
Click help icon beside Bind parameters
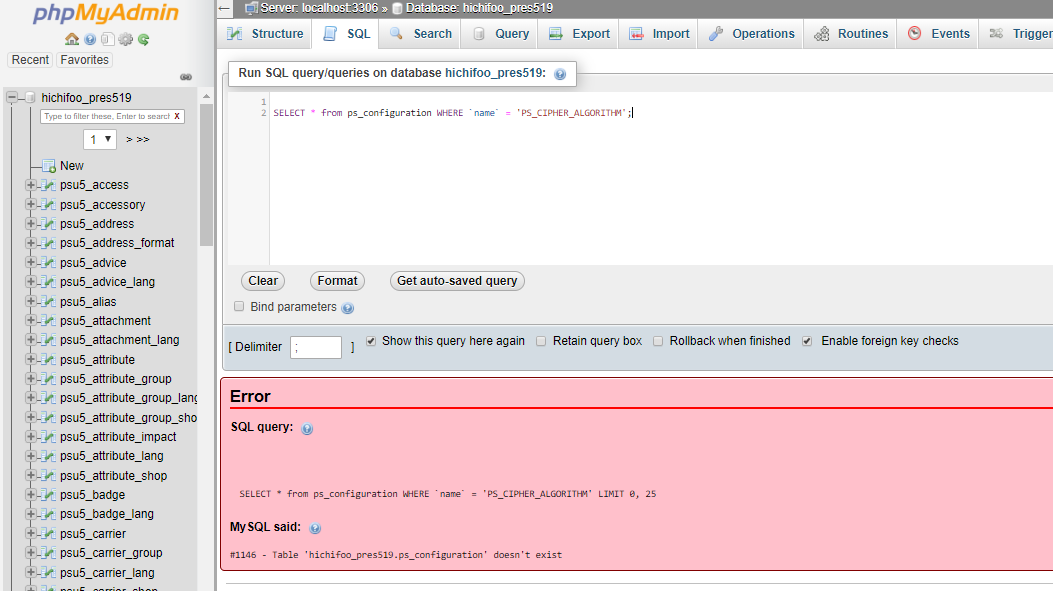[x=348, y=308]
